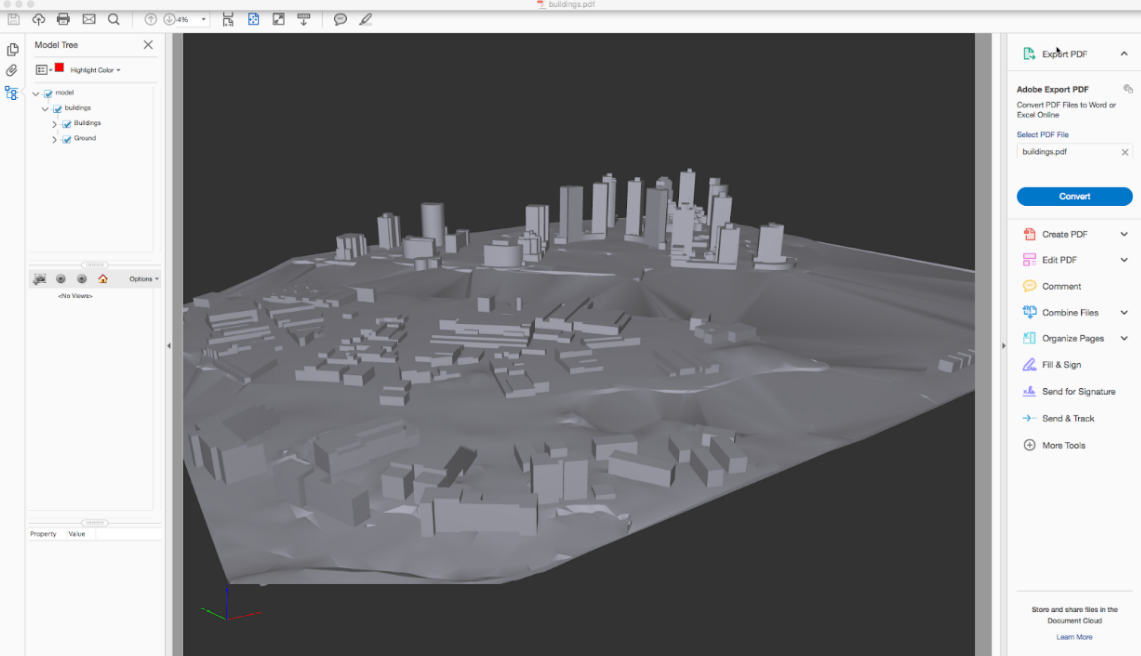The width and height of the screenshot is (1141, 656).
Task: Open the Search tool
Action: click(x=113, y=18)
